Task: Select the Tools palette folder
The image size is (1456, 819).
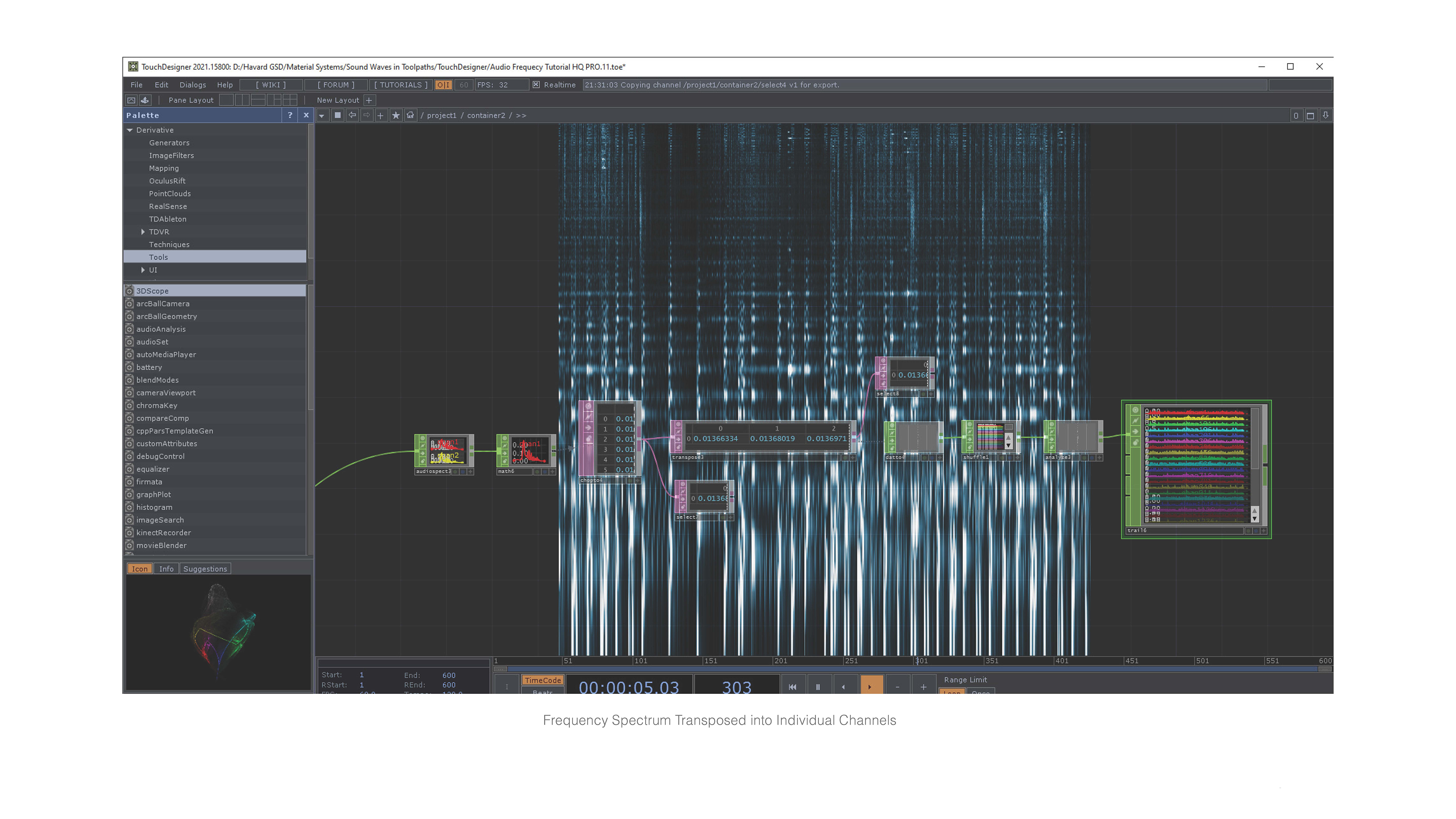Action: [x=215, y=257]
